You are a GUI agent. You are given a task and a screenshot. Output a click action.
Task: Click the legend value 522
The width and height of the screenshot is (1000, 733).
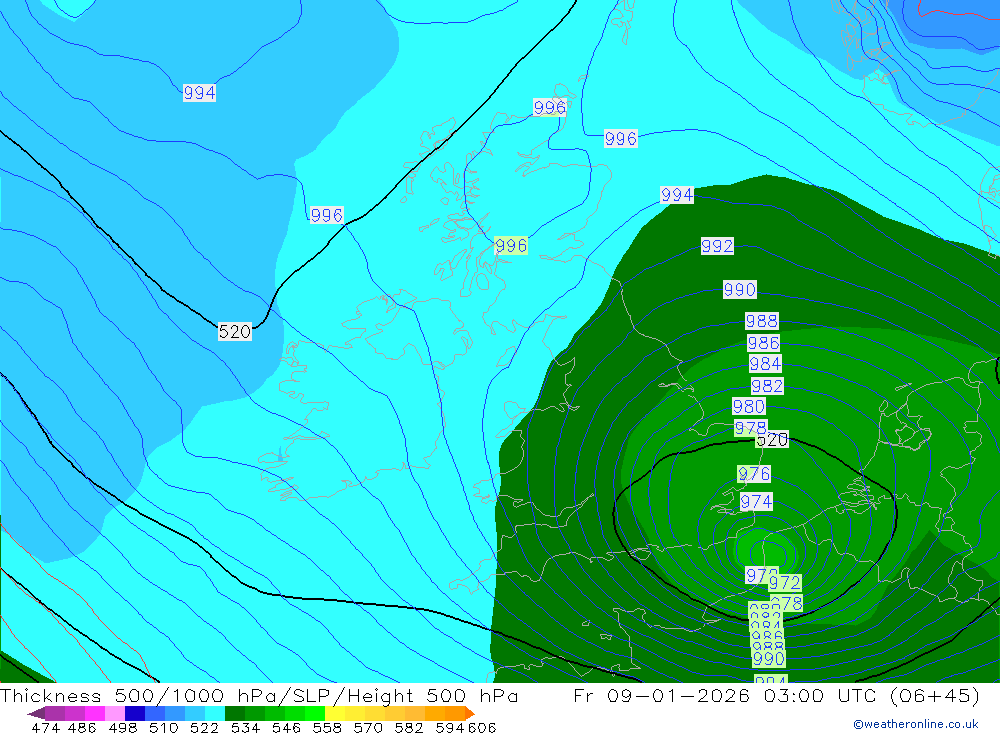(205, 727)
